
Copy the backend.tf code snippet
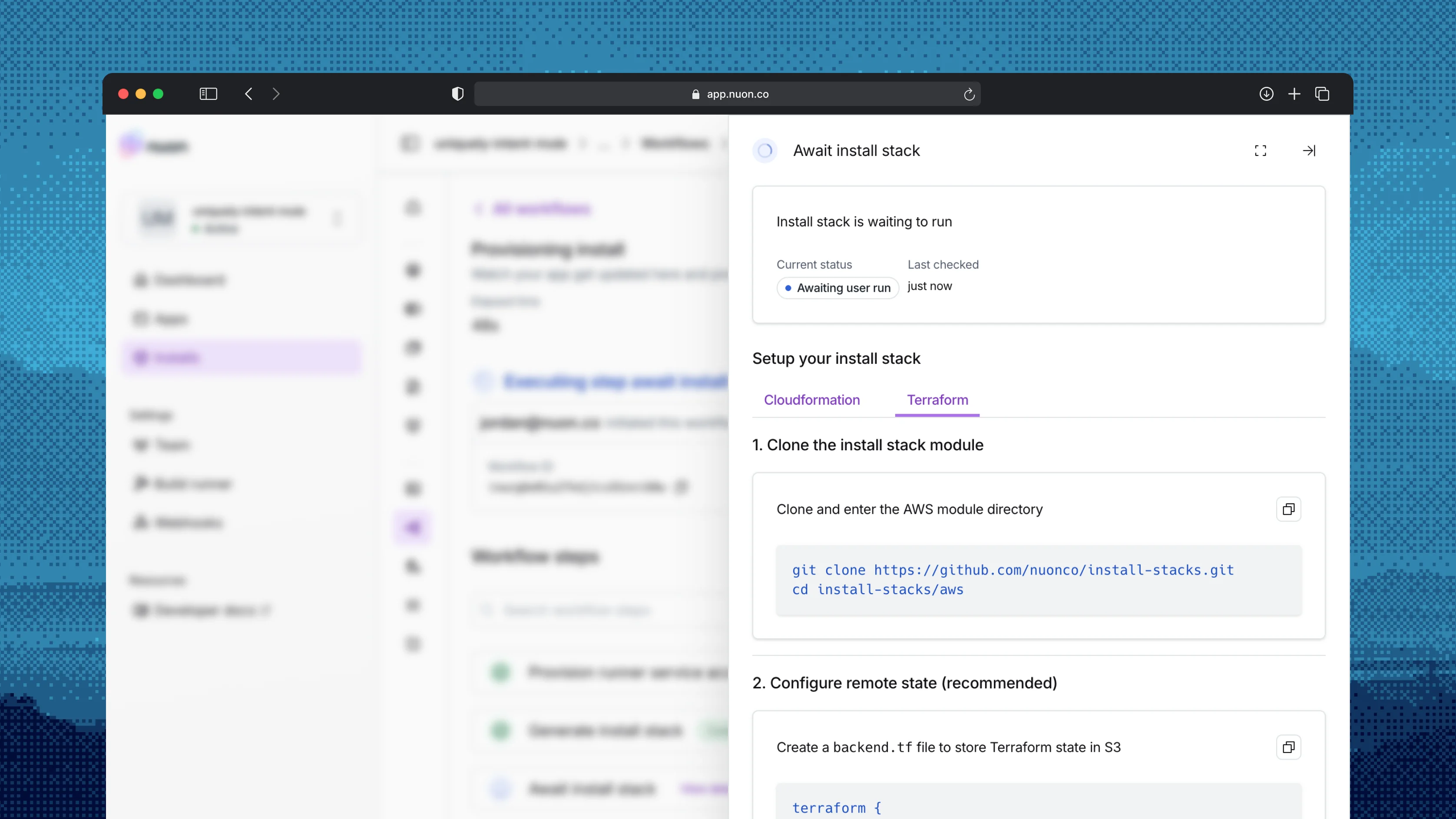[1289, 747]
